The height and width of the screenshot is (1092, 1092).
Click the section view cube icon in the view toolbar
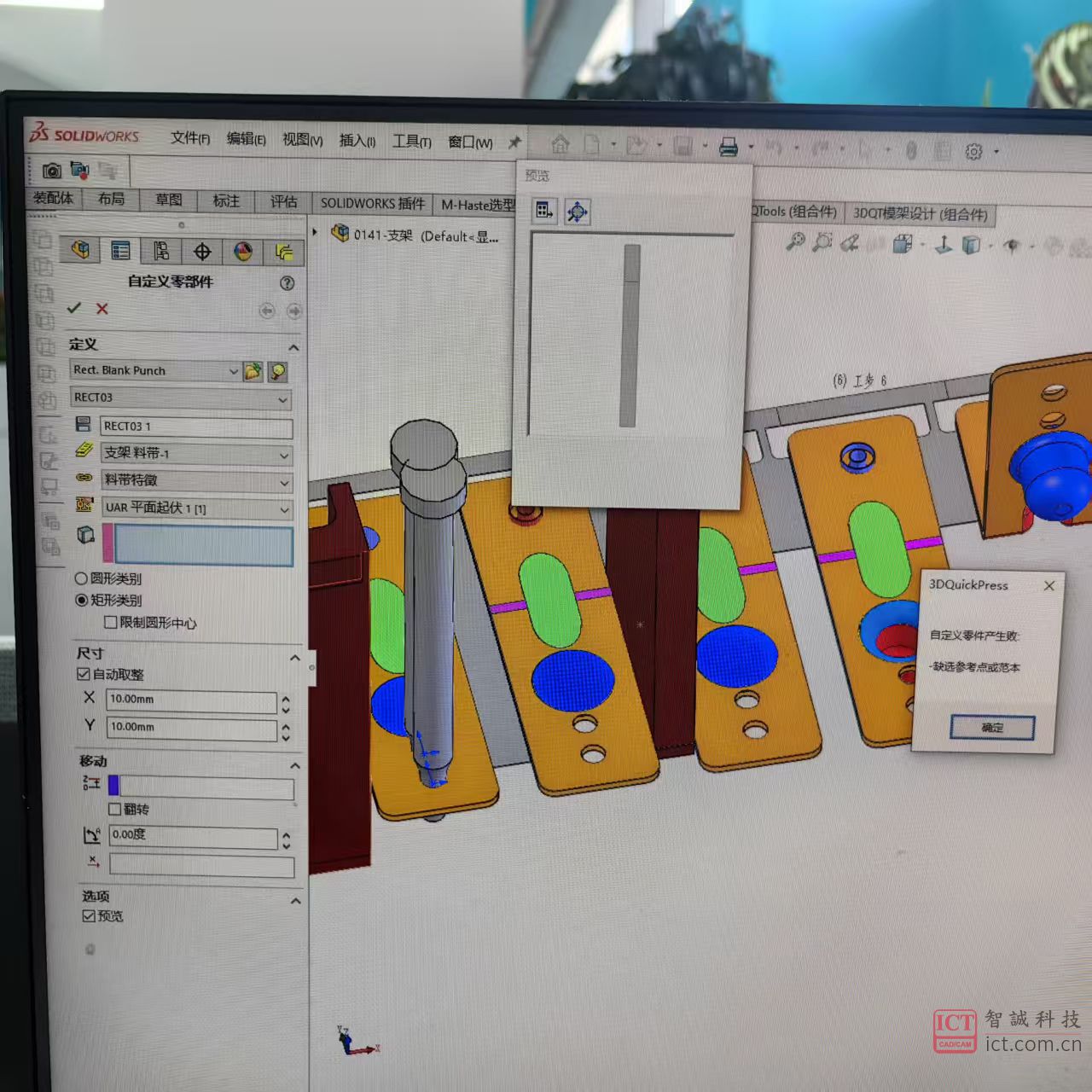pyautogui.click(x=903, y=245)
